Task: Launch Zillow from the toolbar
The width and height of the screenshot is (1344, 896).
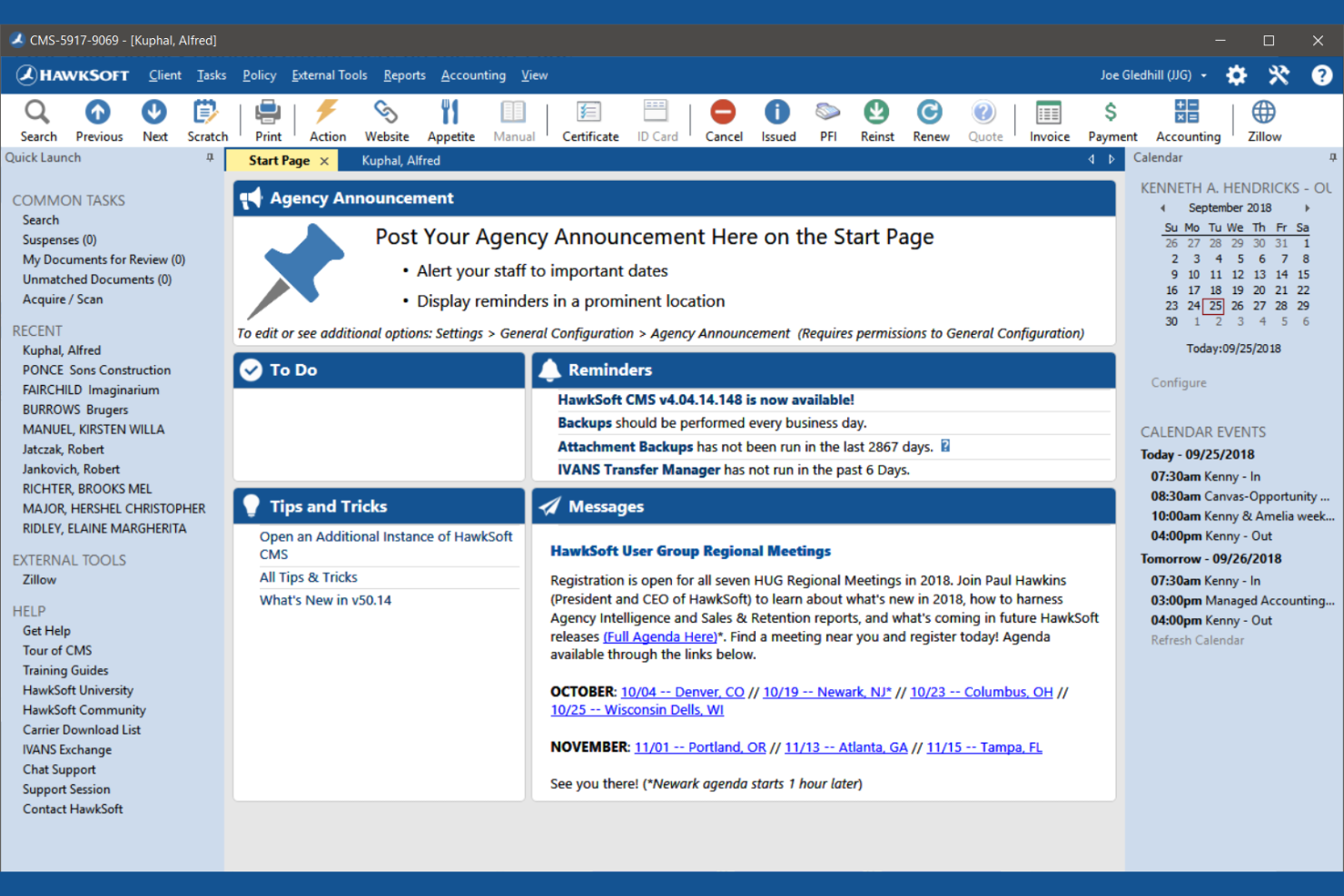Action: tap(1264, 121)
